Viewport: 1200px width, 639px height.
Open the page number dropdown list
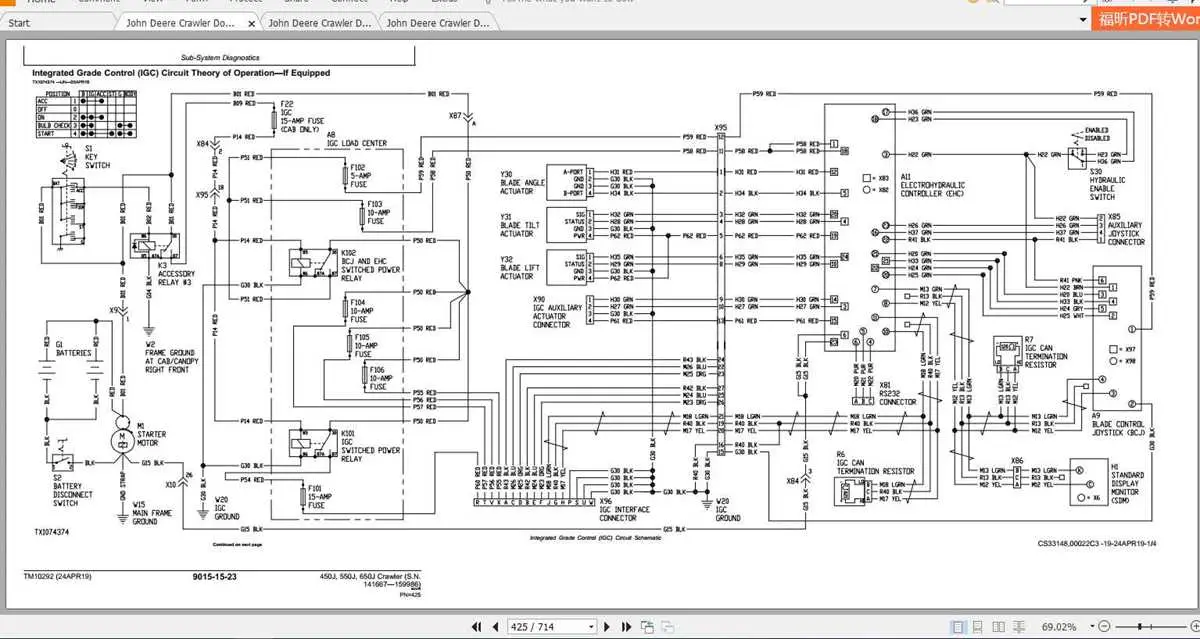[592, 627]
